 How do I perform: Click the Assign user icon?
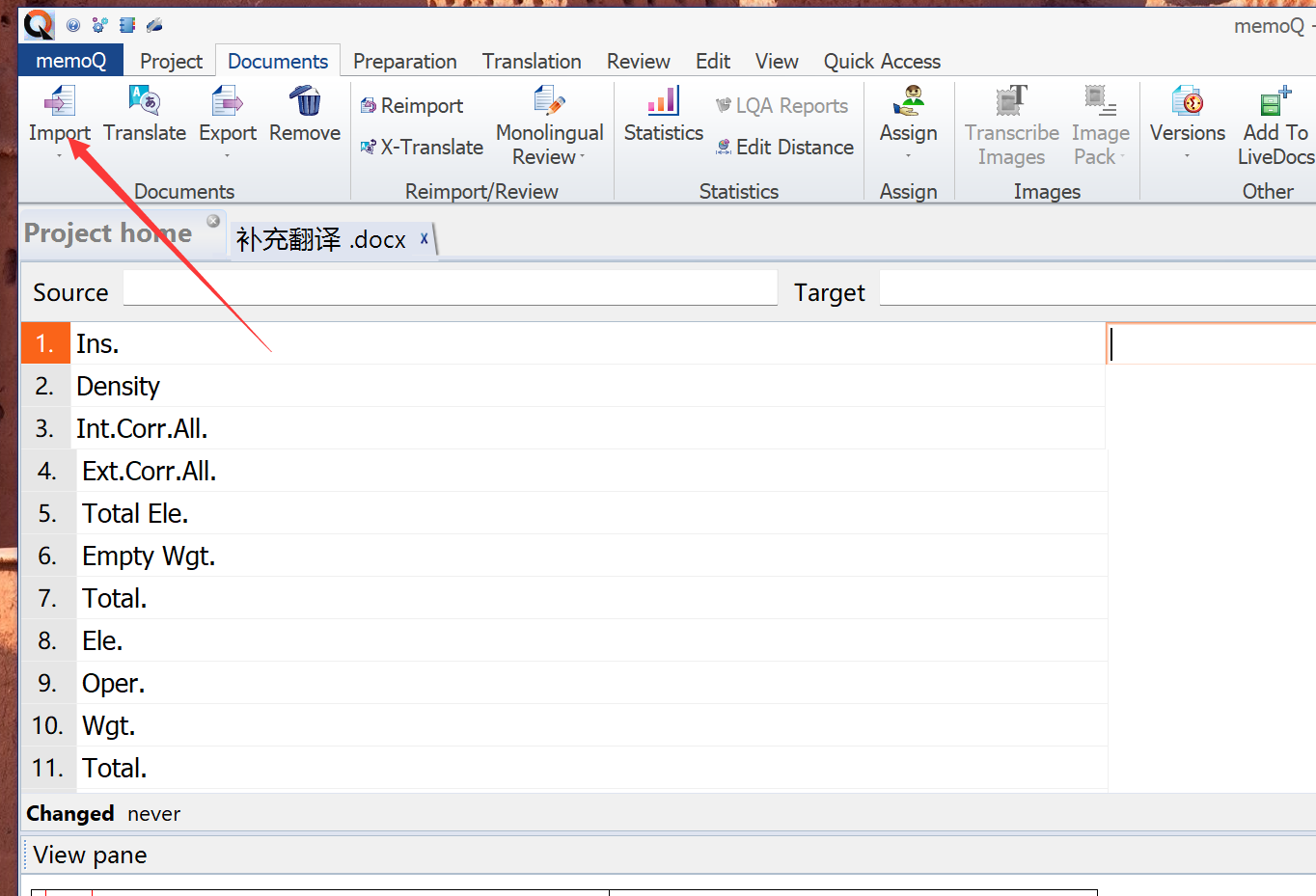(908, 101)
